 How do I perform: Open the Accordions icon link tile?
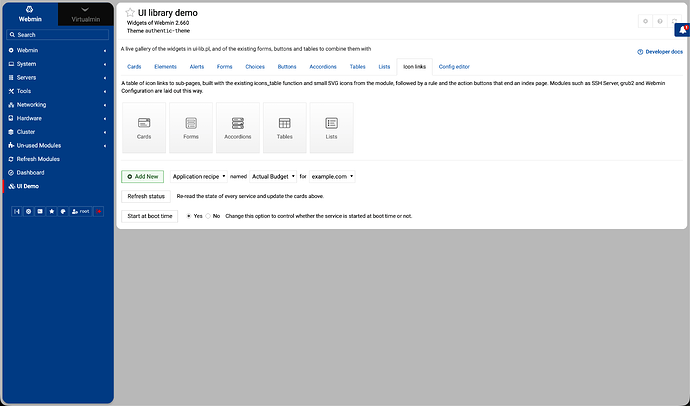(238, 128)
